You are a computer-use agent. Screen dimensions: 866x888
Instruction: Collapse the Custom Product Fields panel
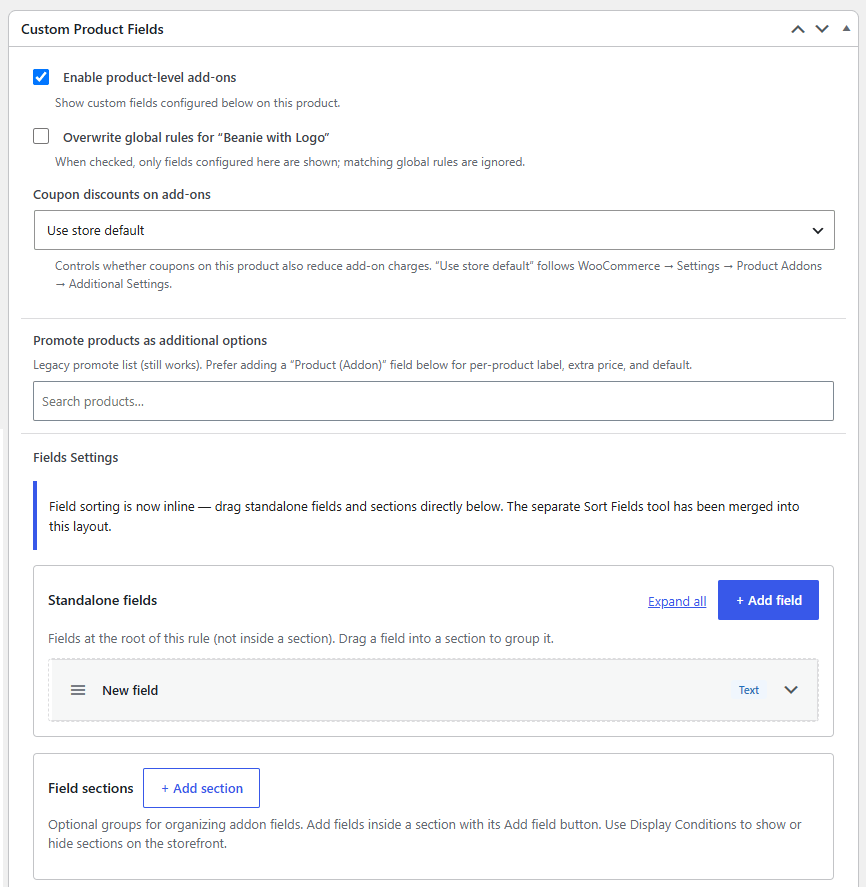pos(846,28)
